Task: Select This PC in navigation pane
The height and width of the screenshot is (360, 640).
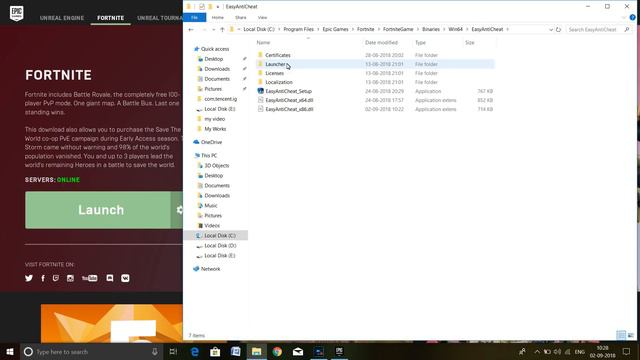Action: pos(209,156)
